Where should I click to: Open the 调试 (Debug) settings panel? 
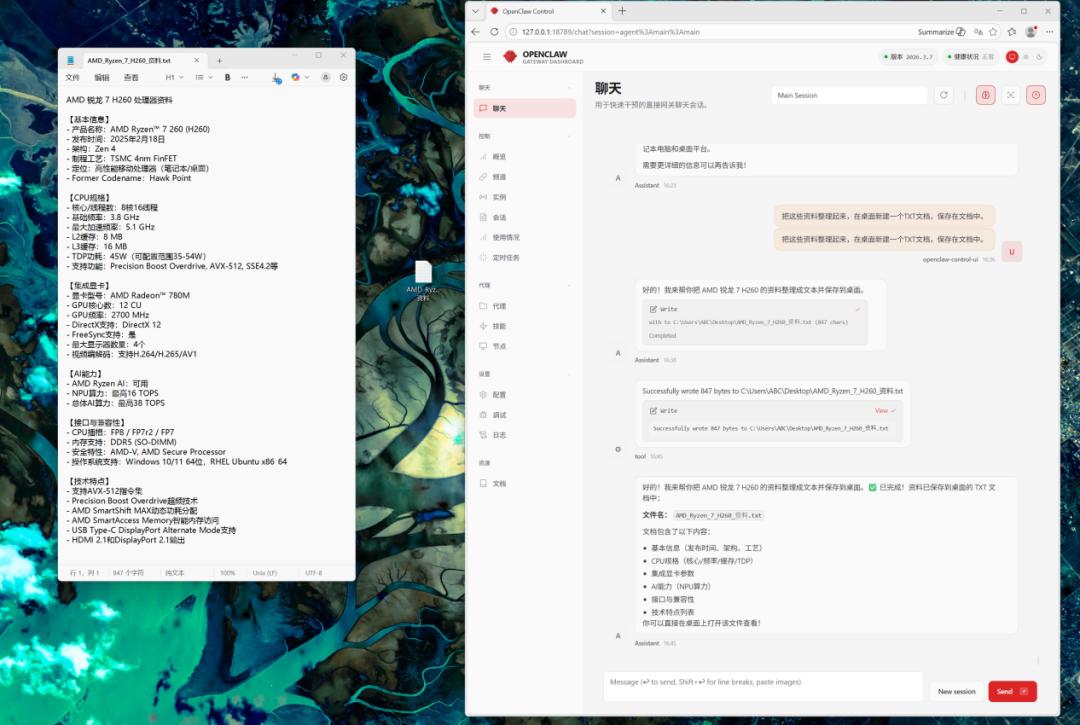coord(500,415)
